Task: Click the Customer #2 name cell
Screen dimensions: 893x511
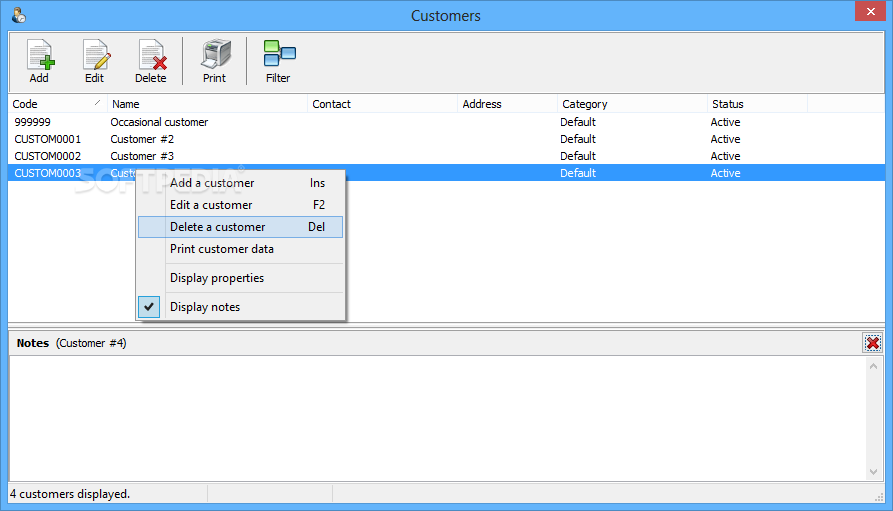Action: 142,139
